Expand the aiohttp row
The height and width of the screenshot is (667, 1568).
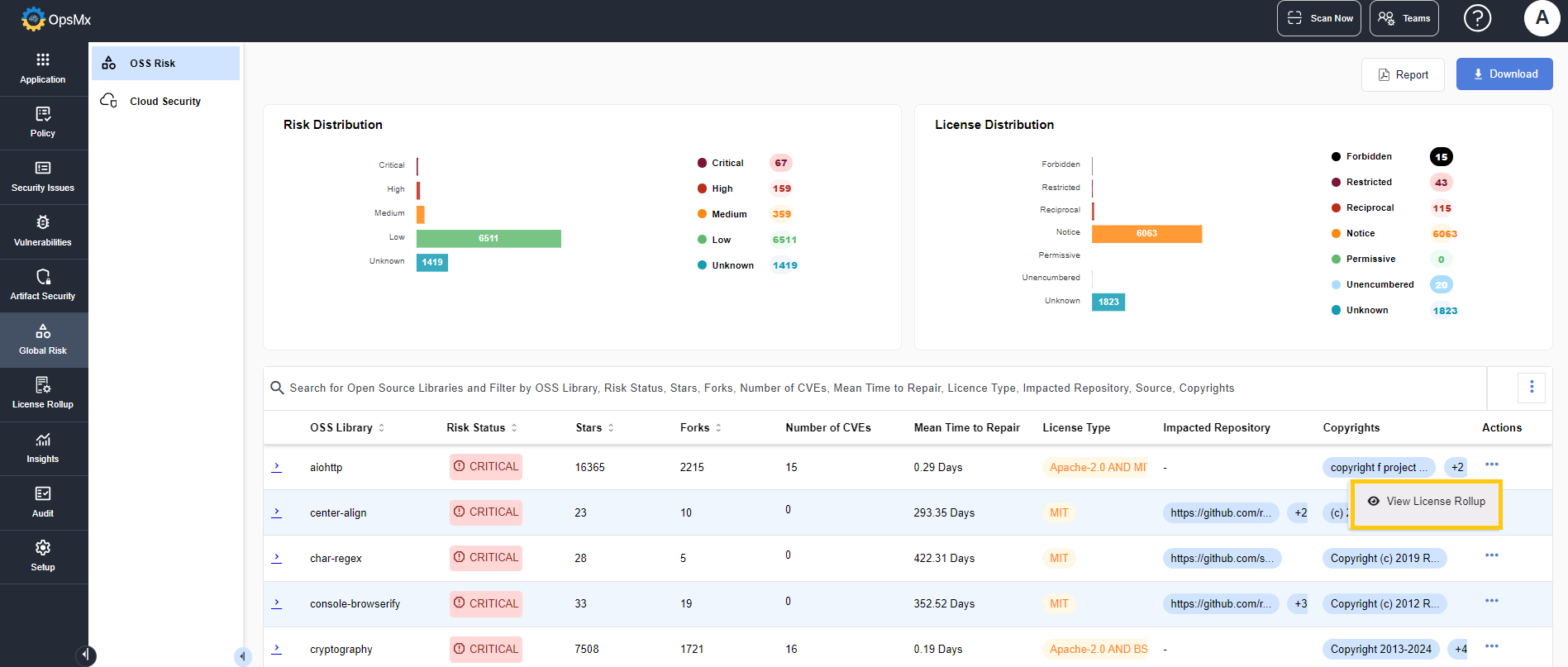pyautogui.click(x=277, y=467)
